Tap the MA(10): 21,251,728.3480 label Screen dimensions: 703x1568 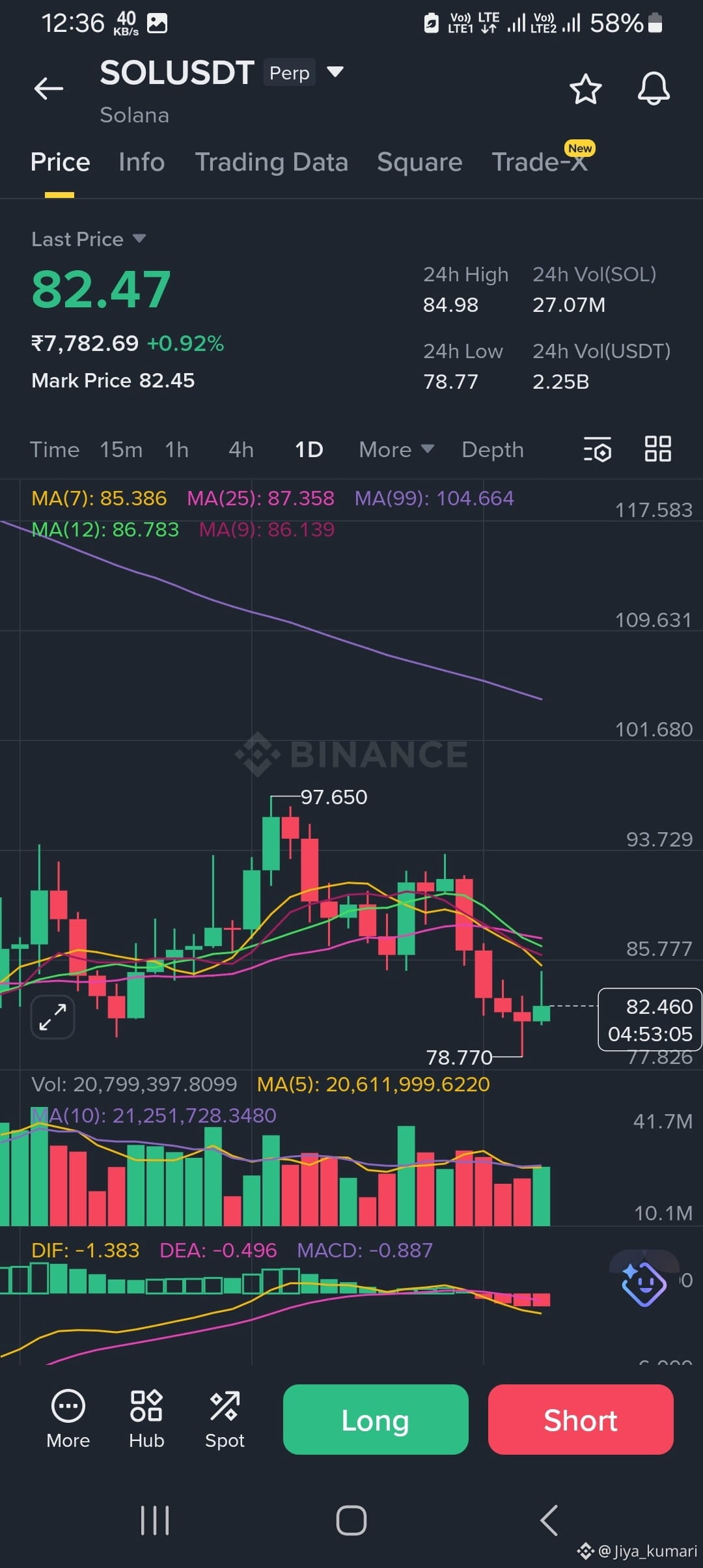(x=154, y=1115)
